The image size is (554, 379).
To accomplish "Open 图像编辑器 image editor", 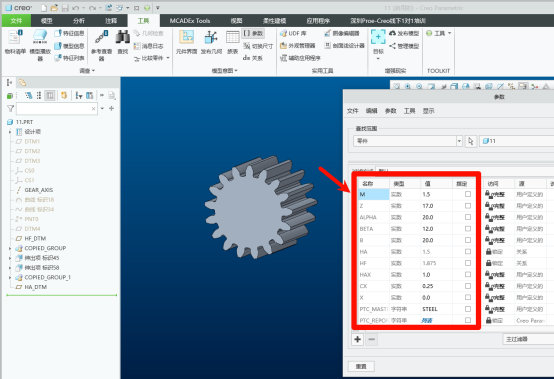I will tap(342, 33).
